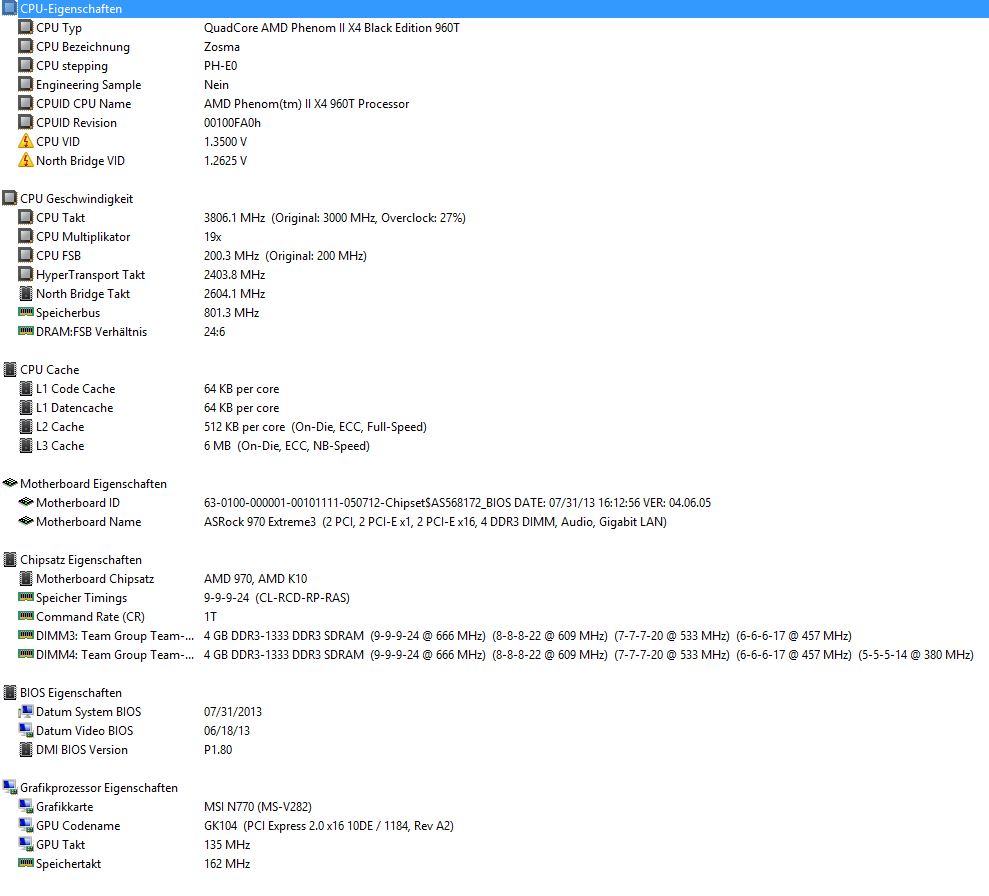Click the monitor icon beside Datum System BIOS
Viewport: 989px width, 896px height.
point(25,711)
